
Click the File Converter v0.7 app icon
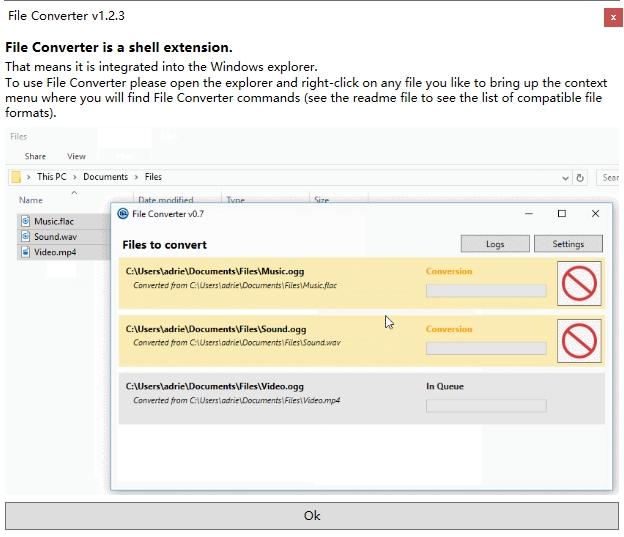coord(123,214)
